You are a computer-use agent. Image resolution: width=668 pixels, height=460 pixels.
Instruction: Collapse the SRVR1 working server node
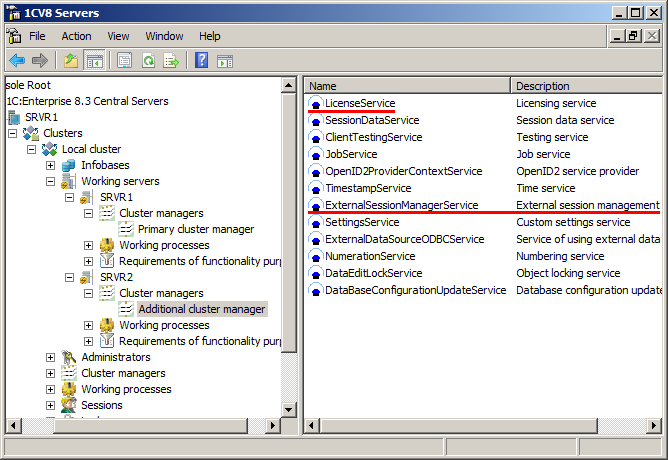pos(69,197)
